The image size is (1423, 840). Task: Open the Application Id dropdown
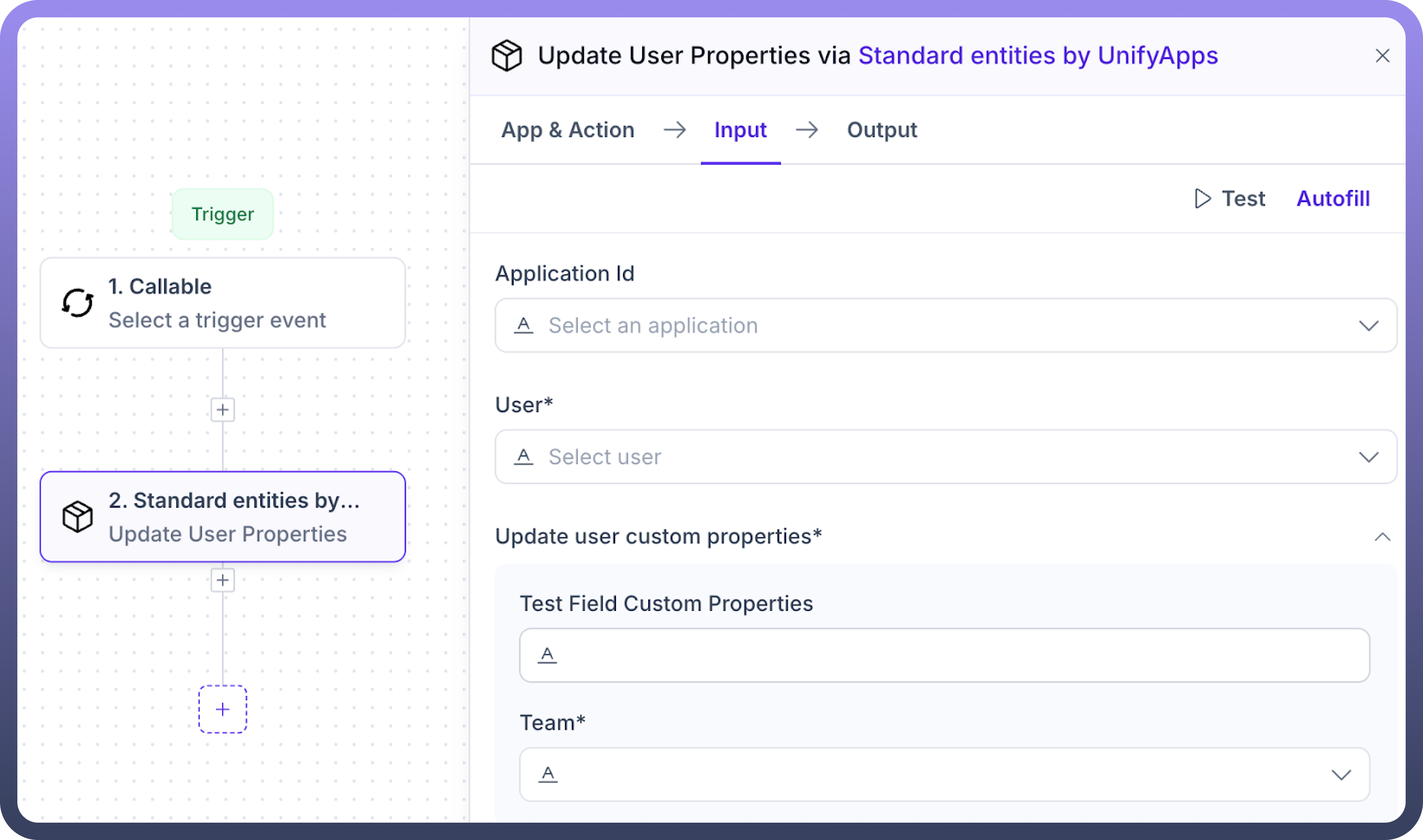[x=1368, y=325]
